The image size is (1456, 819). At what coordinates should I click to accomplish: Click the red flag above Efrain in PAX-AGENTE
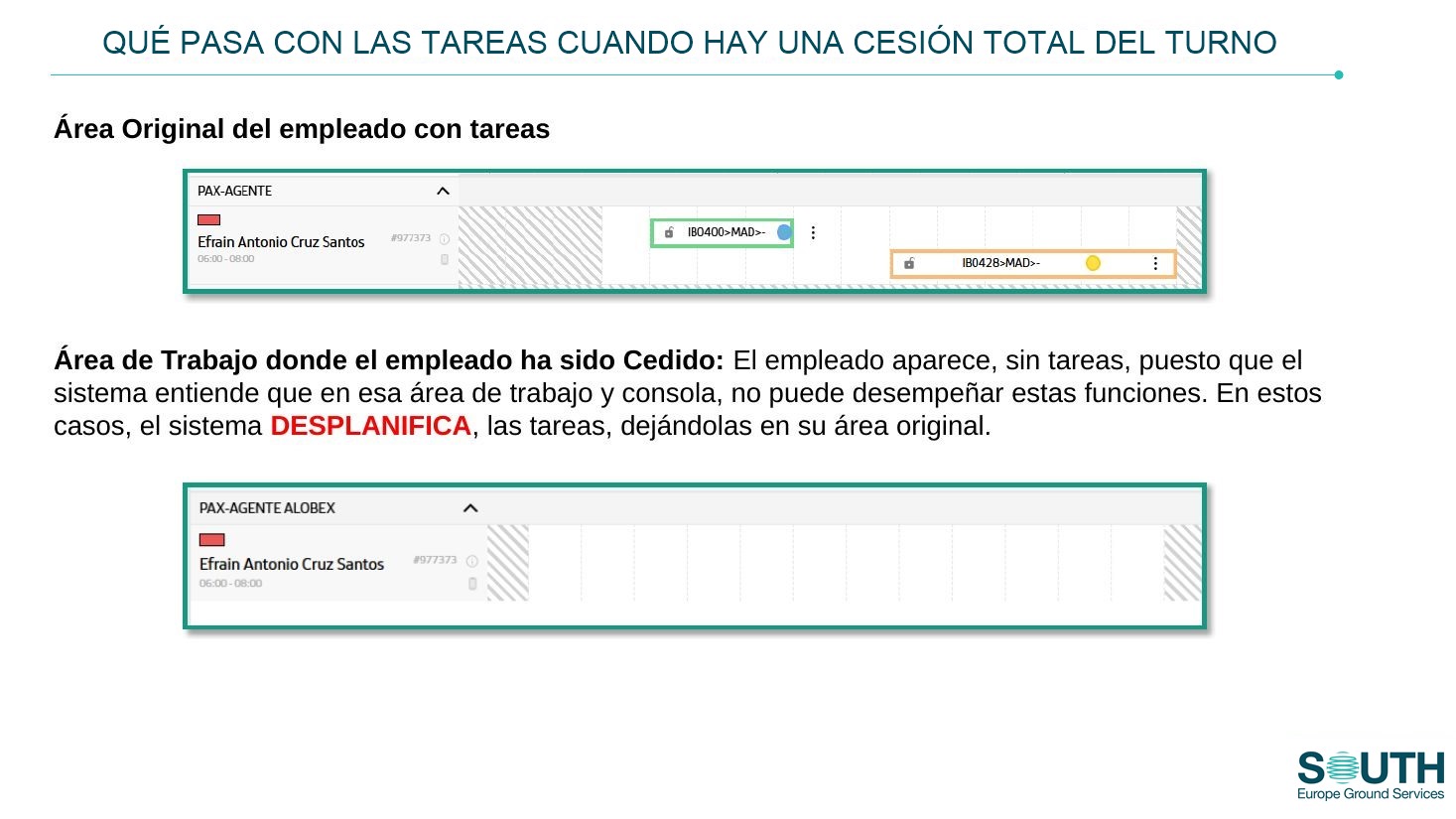tap(208, 219)
